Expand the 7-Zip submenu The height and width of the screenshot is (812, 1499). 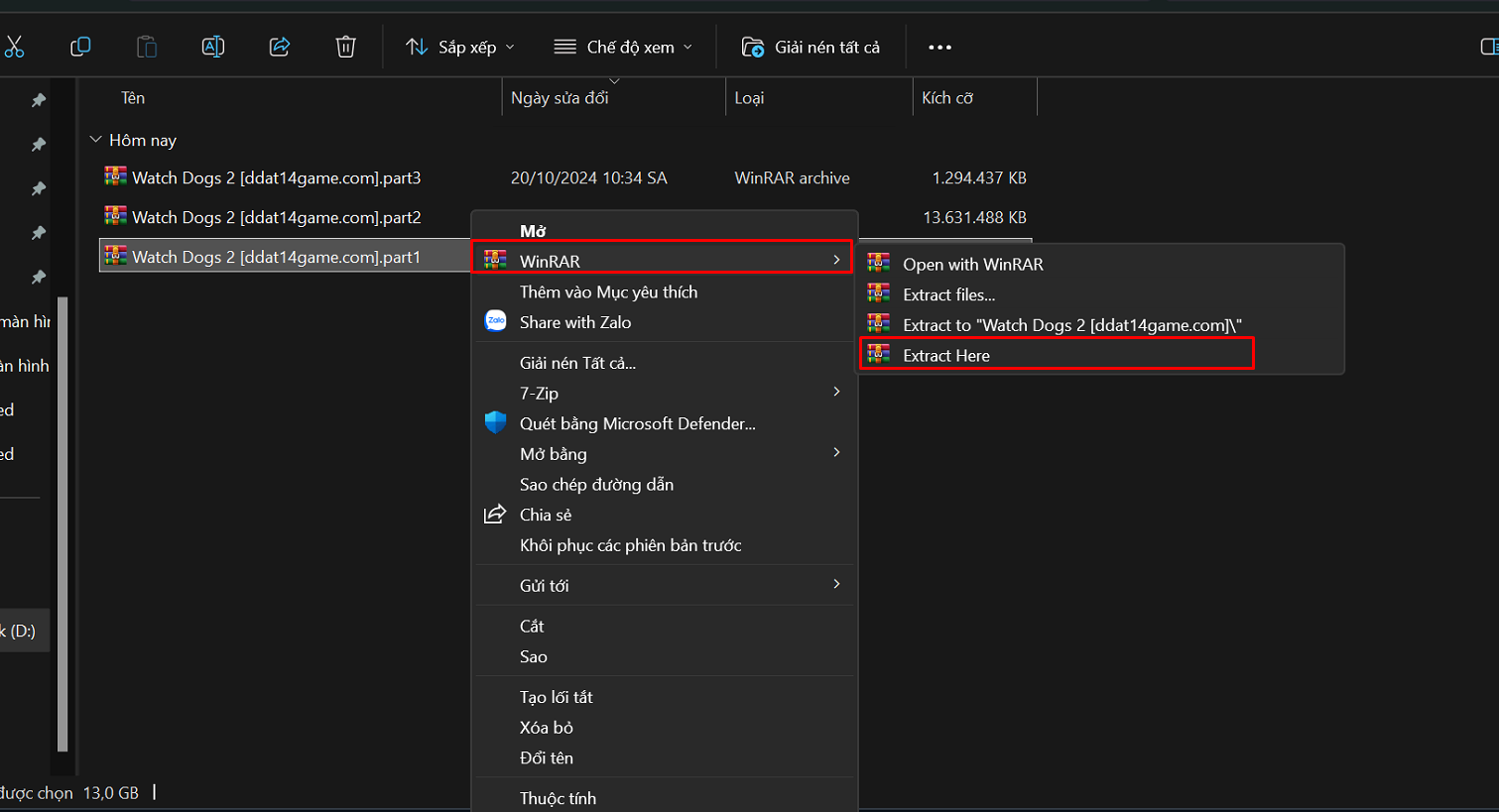tap(663, 393)
